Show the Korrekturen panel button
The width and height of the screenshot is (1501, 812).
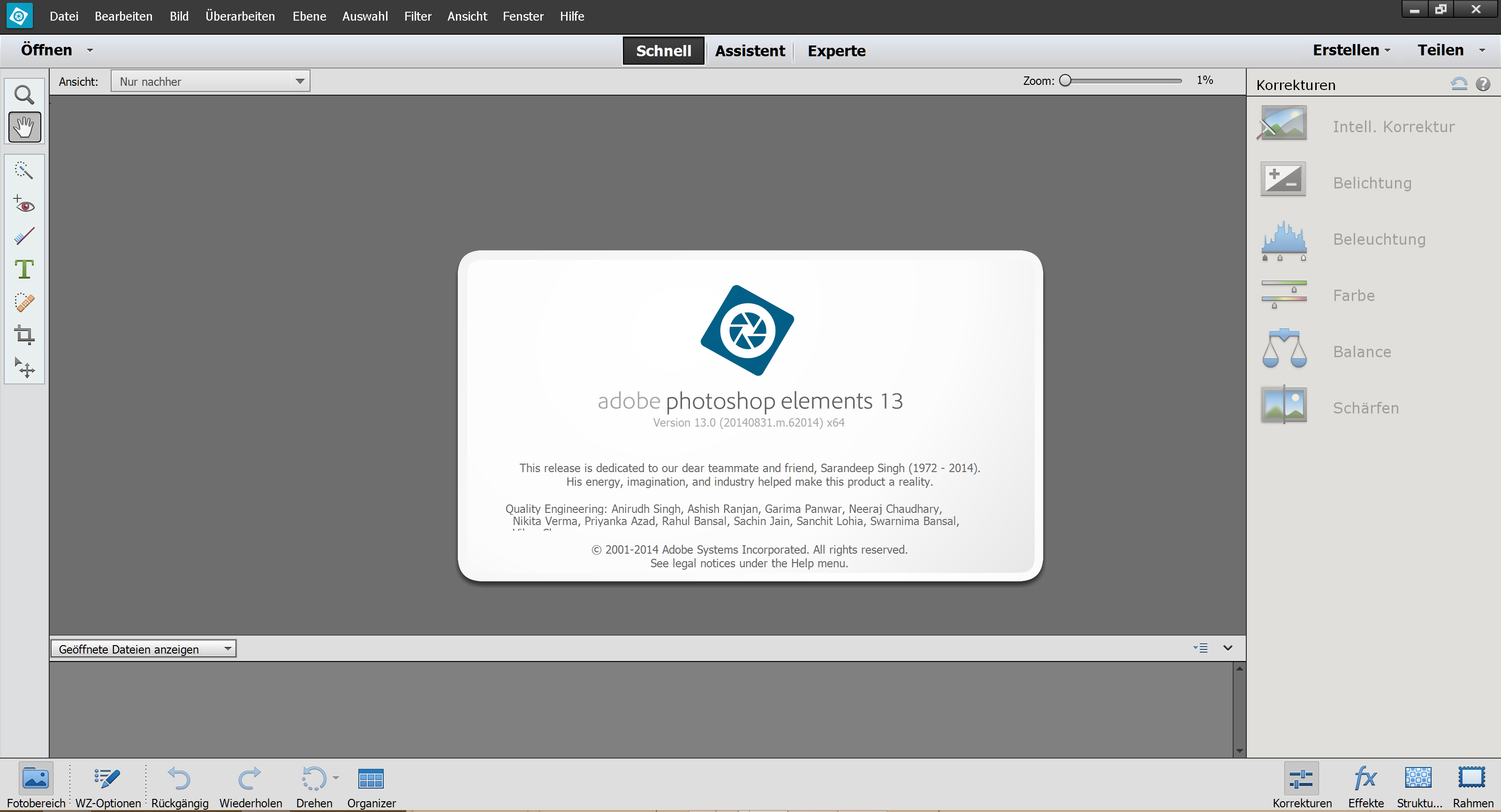pos(1302,786)
